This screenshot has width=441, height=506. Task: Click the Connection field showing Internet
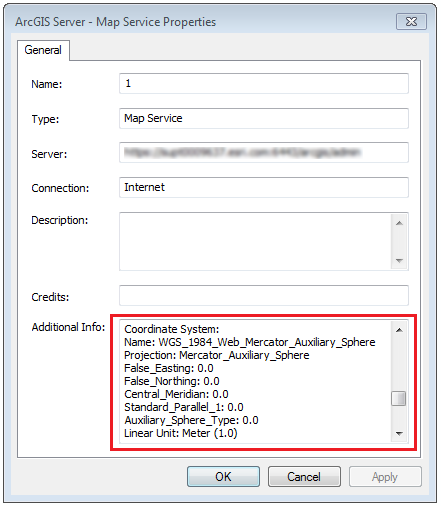(264, 187)
